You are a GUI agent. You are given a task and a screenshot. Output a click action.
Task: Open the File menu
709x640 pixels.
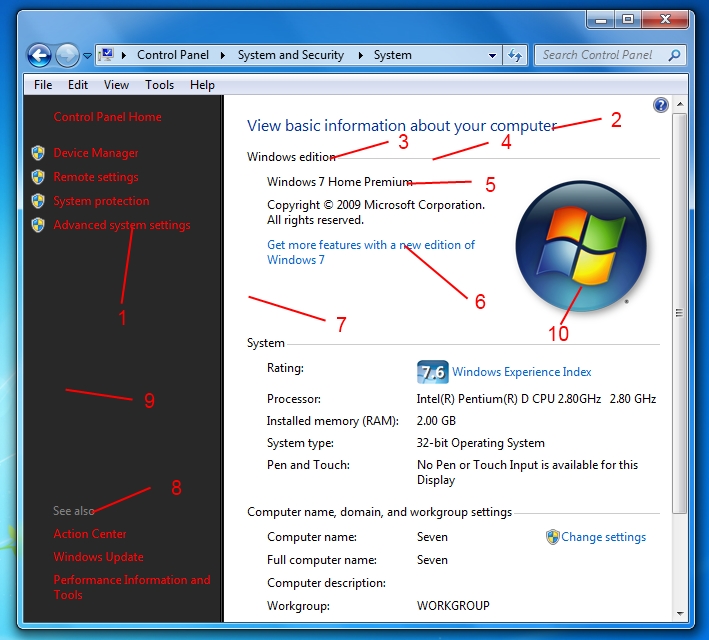[43, 85]
